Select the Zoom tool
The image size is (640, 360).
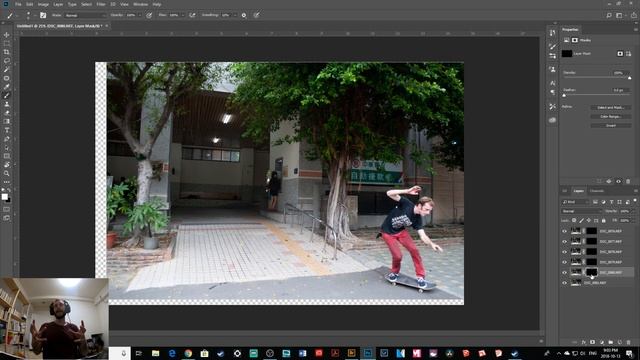[7, 173]
